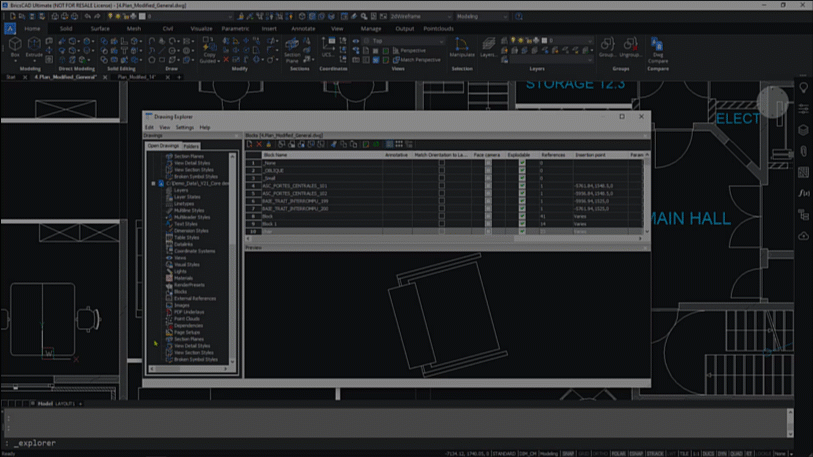Toggle ESNAP in the status bar
The width and height of the screenshot is (813, 457).
point(636,454)
